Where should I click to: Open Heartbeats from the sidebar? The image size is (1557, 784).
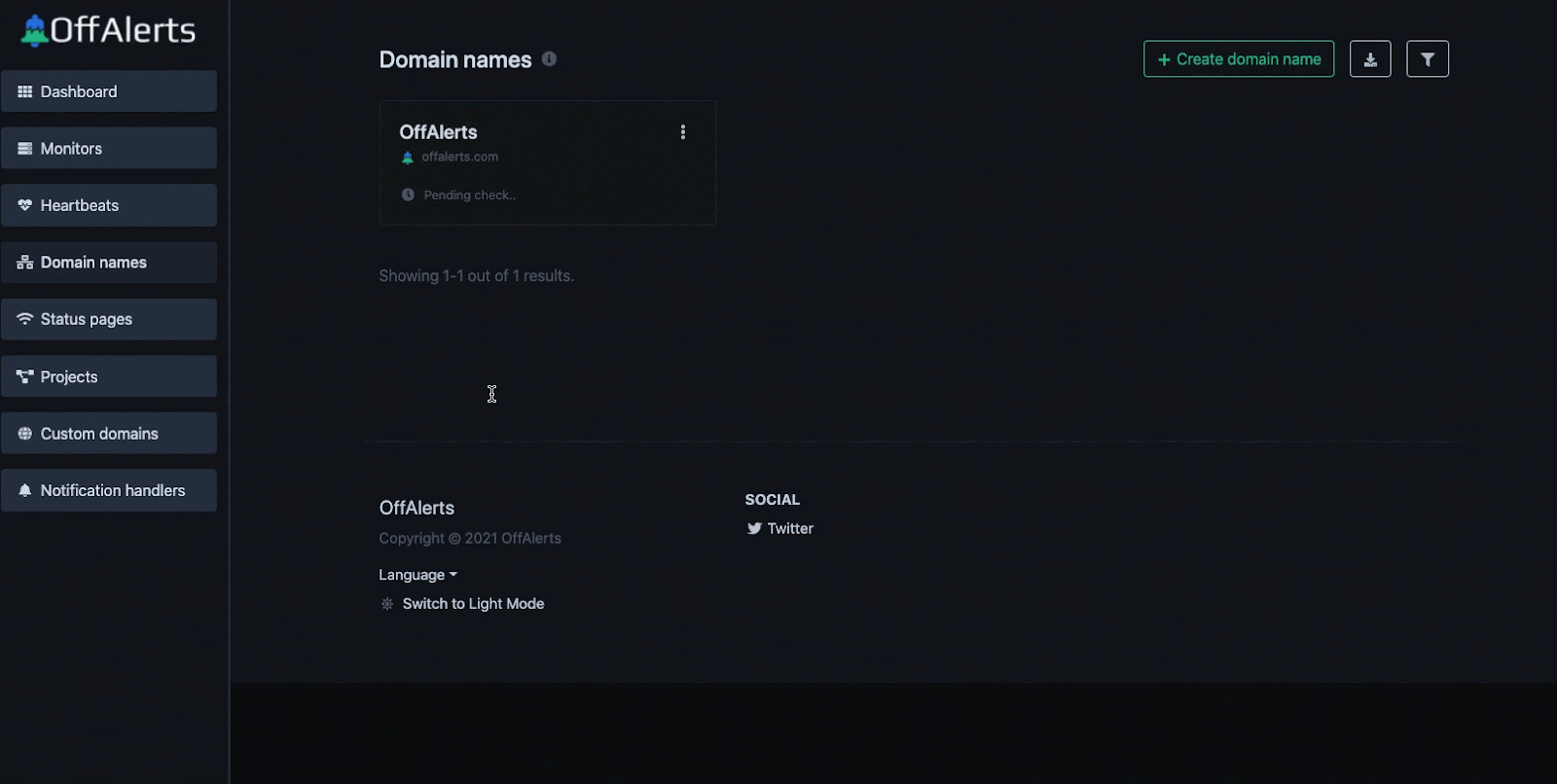[109, 205]
